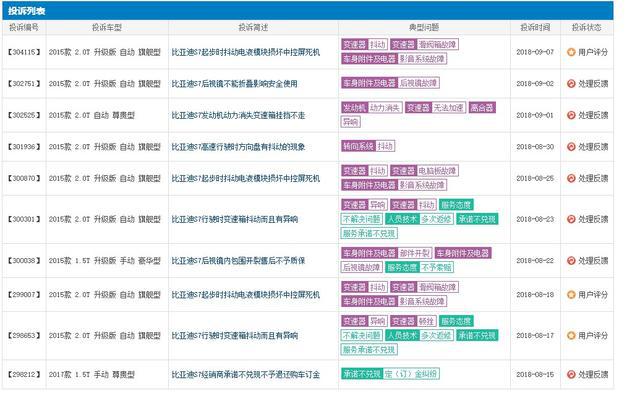This screenshot has height=393, width=640.
Task: Click the 后视镜故障 tag in row 302751
Action: coord(418,83)
